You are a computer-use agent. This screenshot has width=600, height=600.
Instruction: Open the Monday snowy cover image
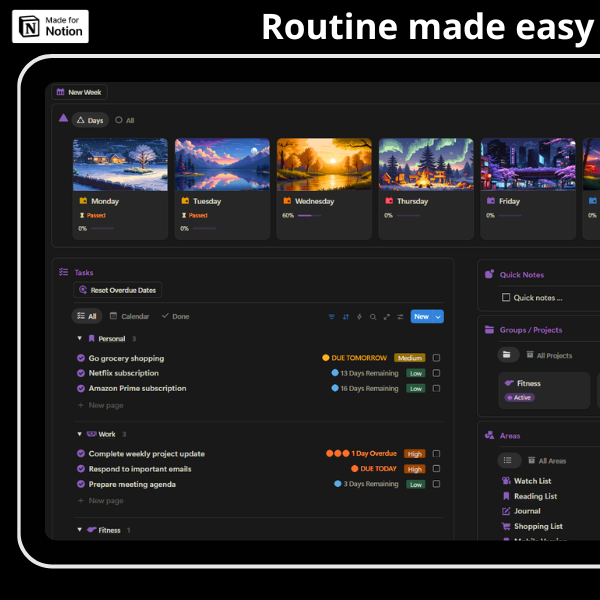coord(120,165)
